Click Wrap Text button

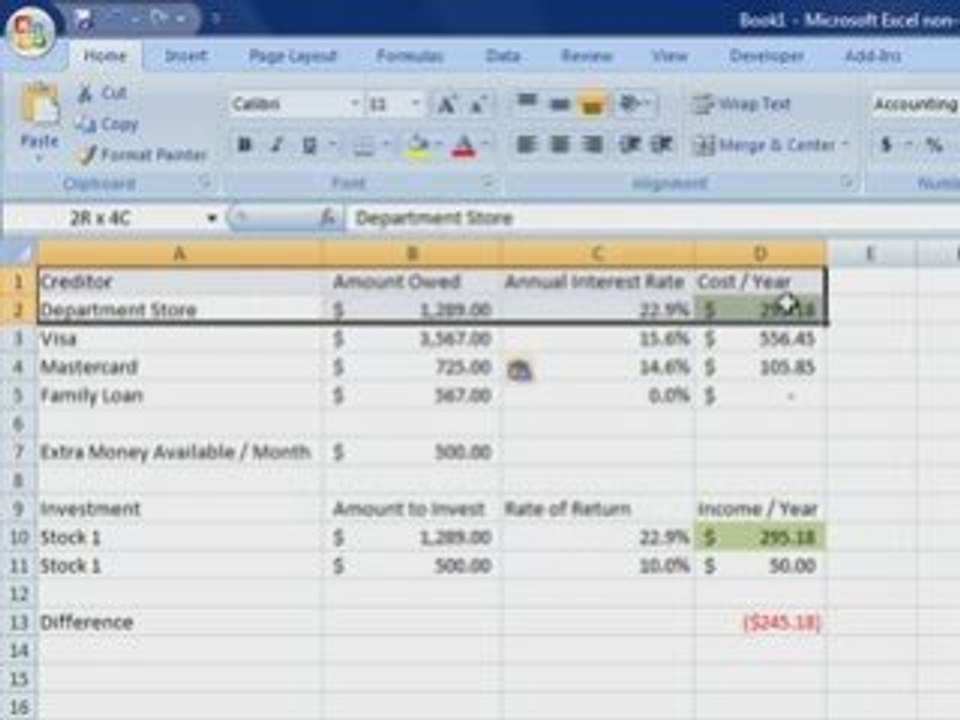pos(741,104)
